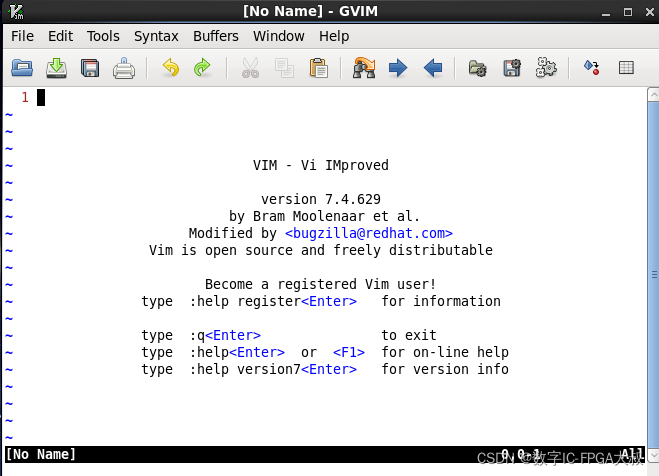Viewport: 659px width, 476px height.
Task: Maximize the GVIM window
Action: pos(627,12)
